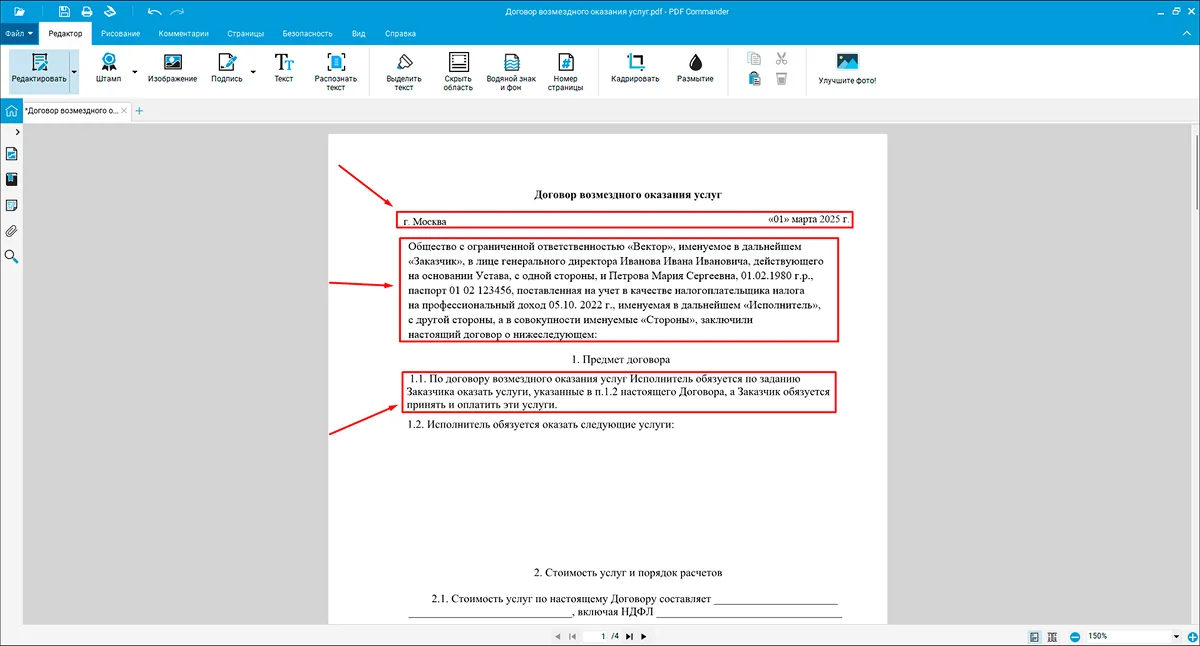Click the paste clipboard icon
The height and width of the screenshot is (646, 1200).
point(756,79)
